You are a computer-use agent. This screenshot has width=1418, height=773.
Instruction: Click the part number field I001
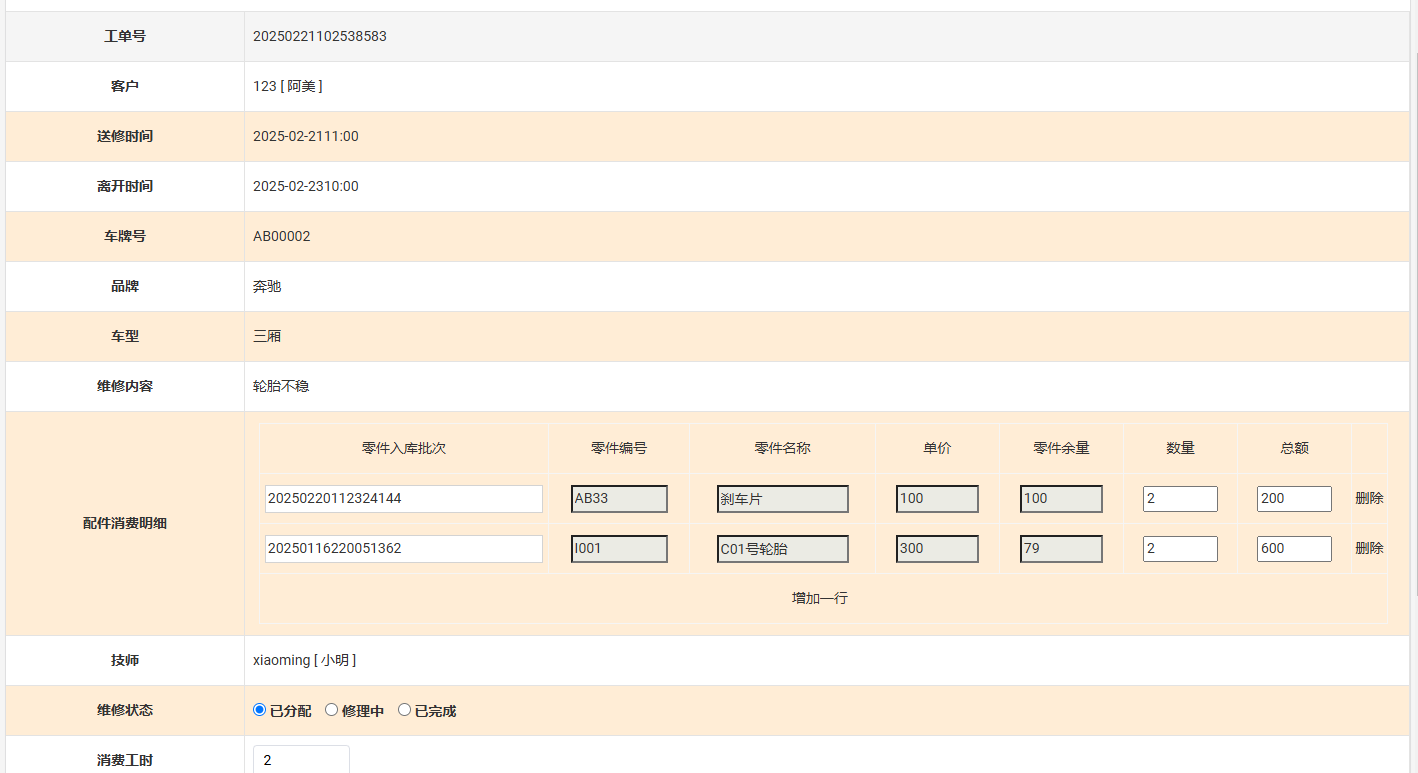pos(619,549)
